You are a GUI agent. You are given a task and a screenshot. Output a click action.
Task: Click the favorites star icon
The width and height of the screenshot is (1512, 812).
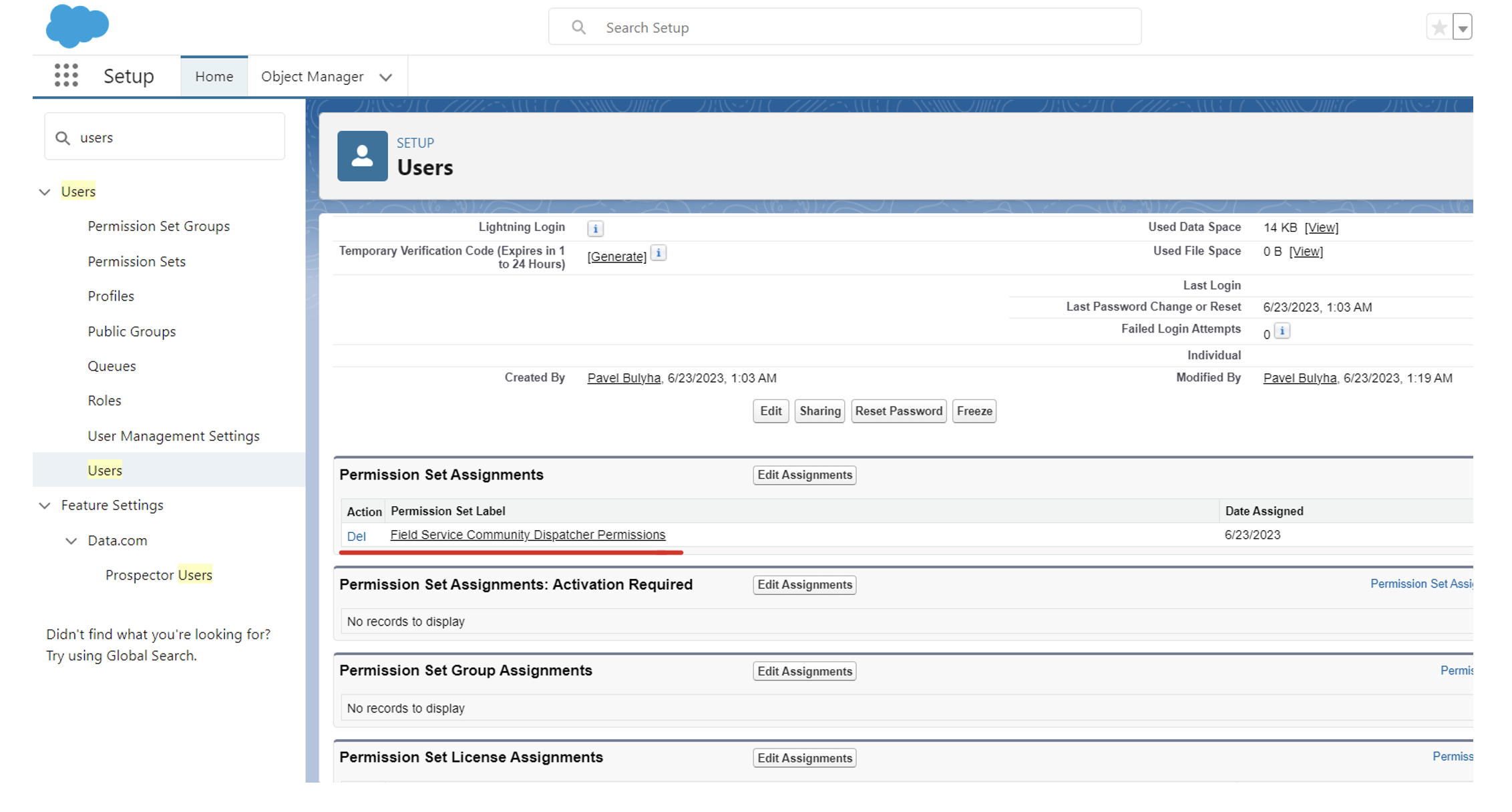1439,27
